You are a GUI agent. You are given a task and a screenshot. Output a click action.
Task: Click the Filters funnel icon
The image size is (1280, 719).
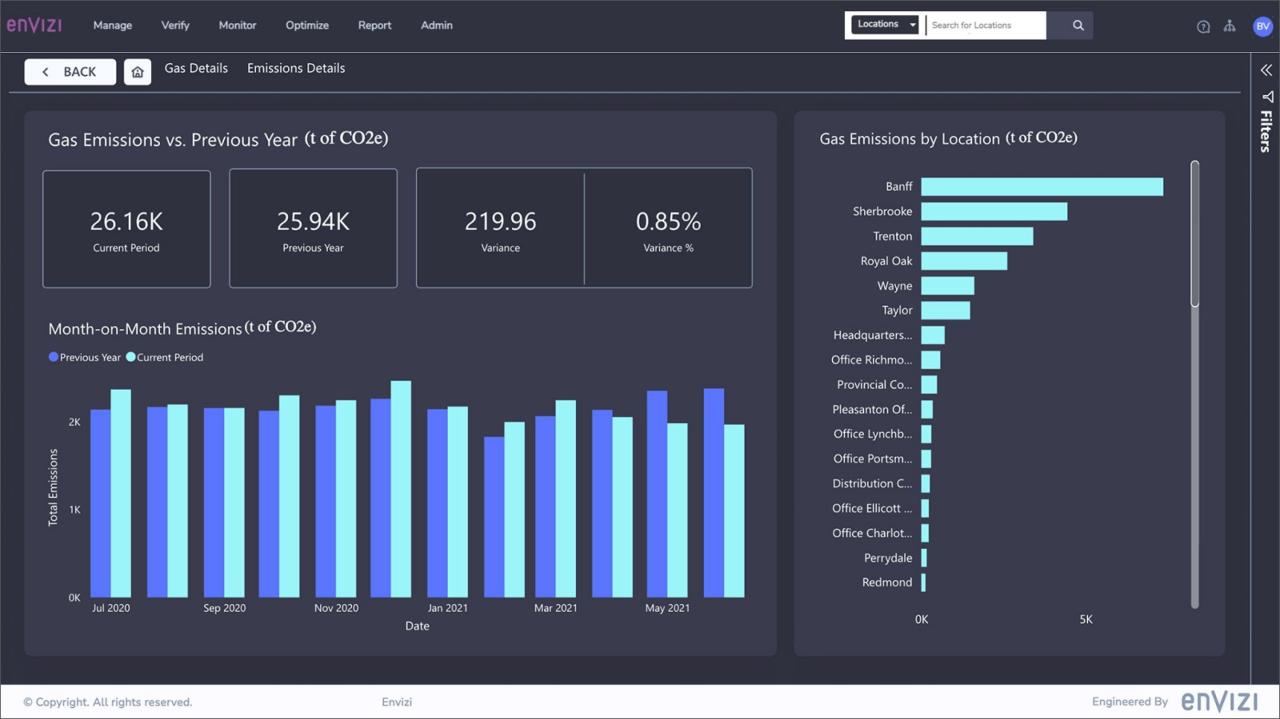[1267, 97]
